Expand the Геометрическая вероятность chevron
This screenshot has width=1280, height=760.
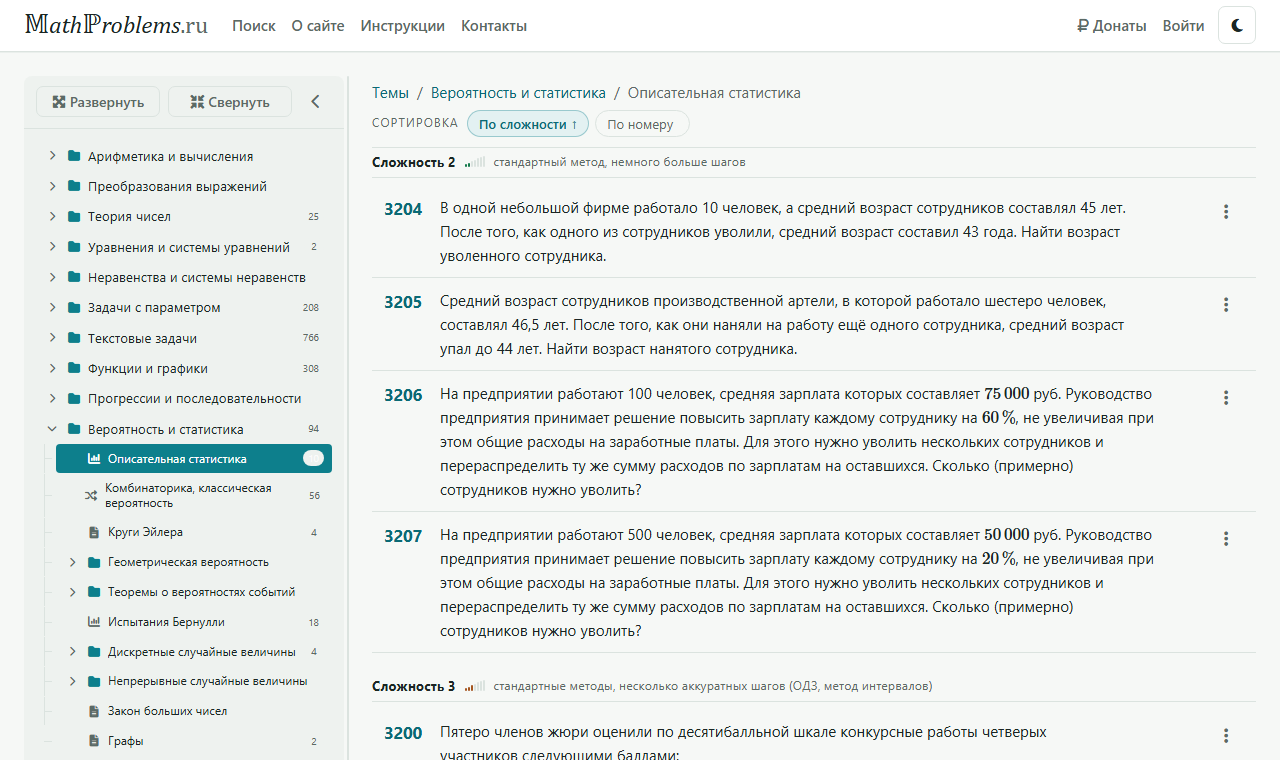(72, 562)
